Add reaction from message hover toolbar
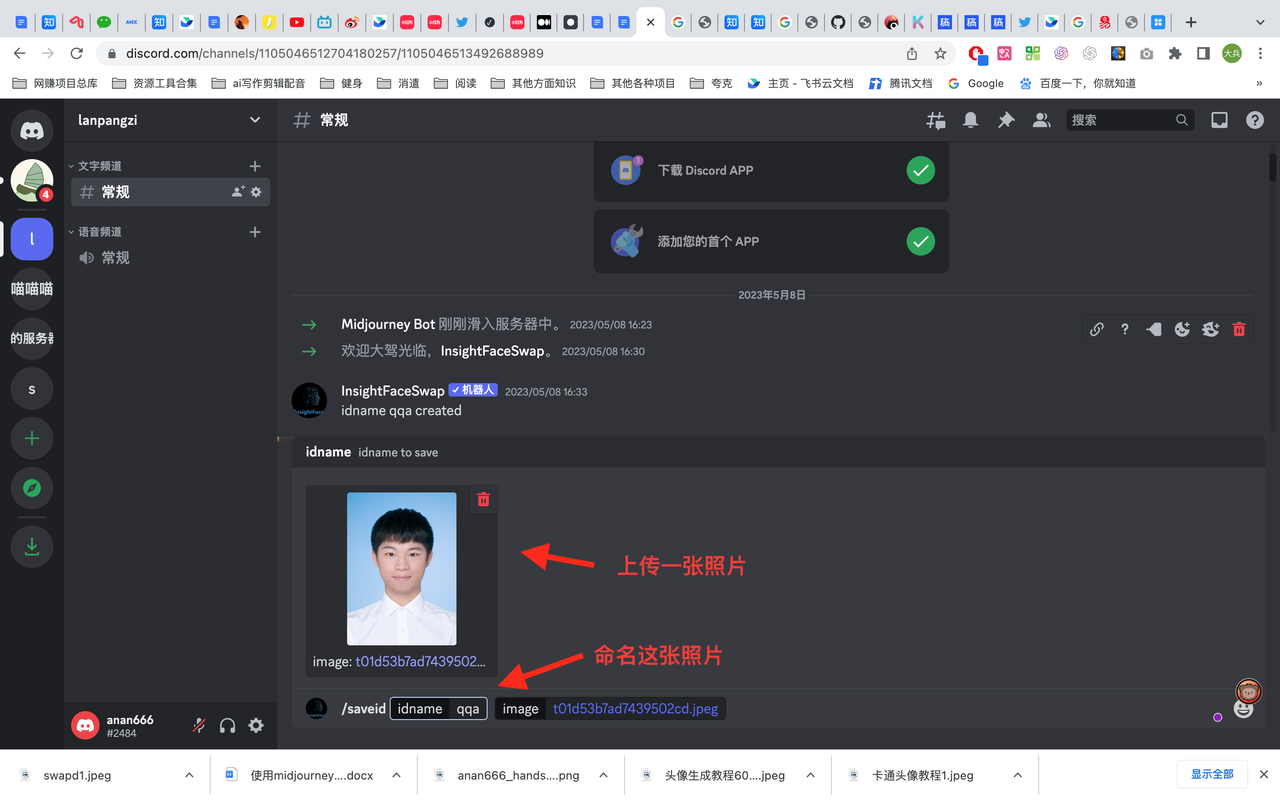The height and width of the screenshot is (800, 1280). pos(1182,329)
